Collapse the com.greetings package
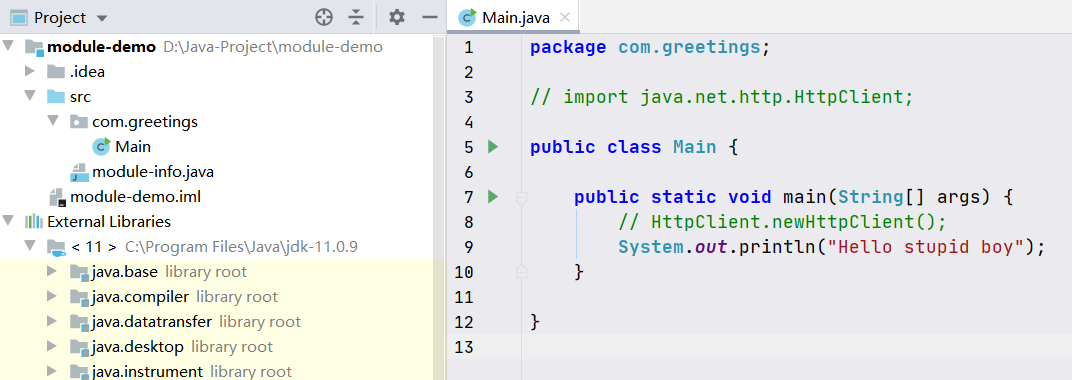This screenshot has height=380, width=1072. (x=53, y=121)
